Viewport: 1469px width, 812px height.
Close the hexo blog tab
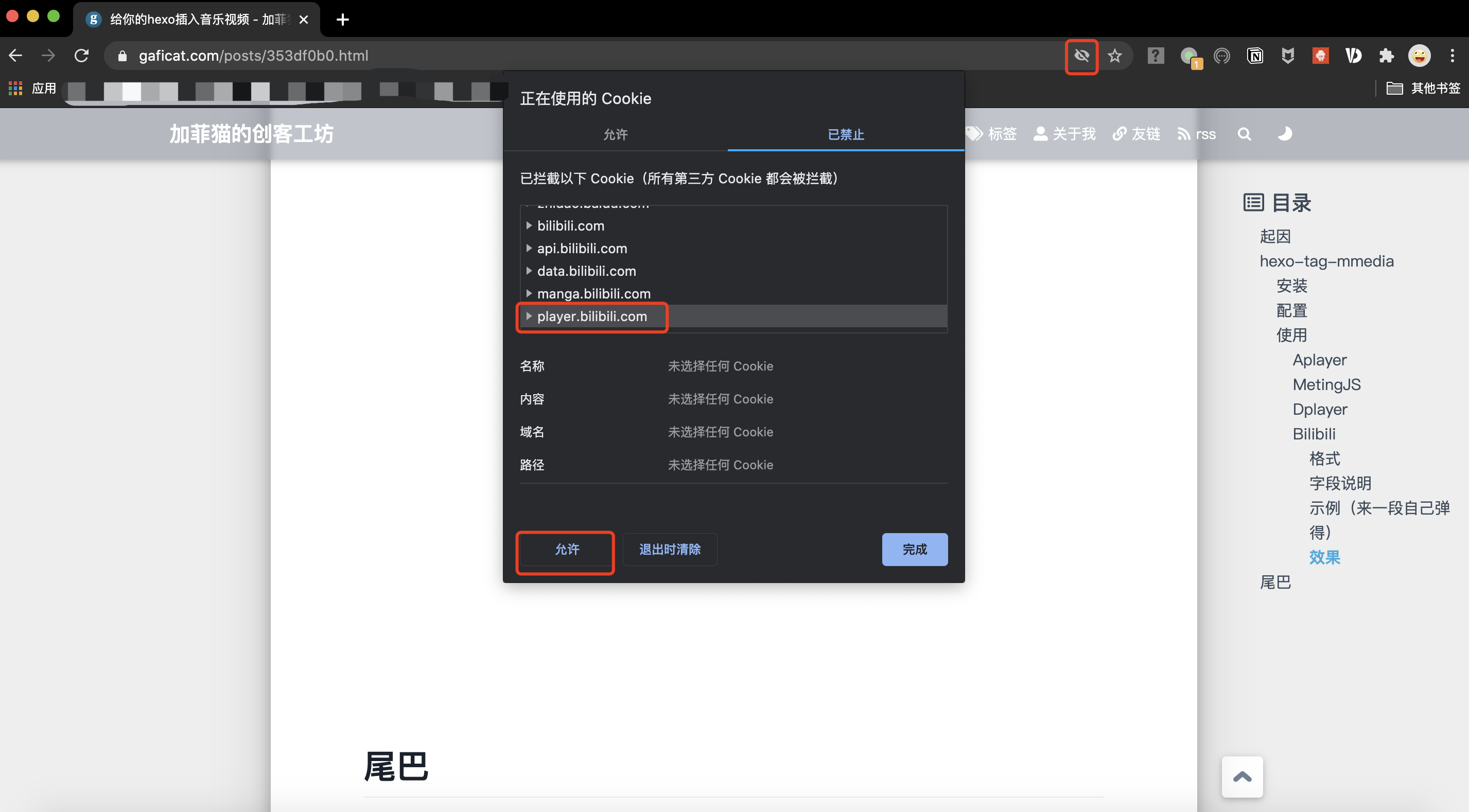tap(304, 20)
